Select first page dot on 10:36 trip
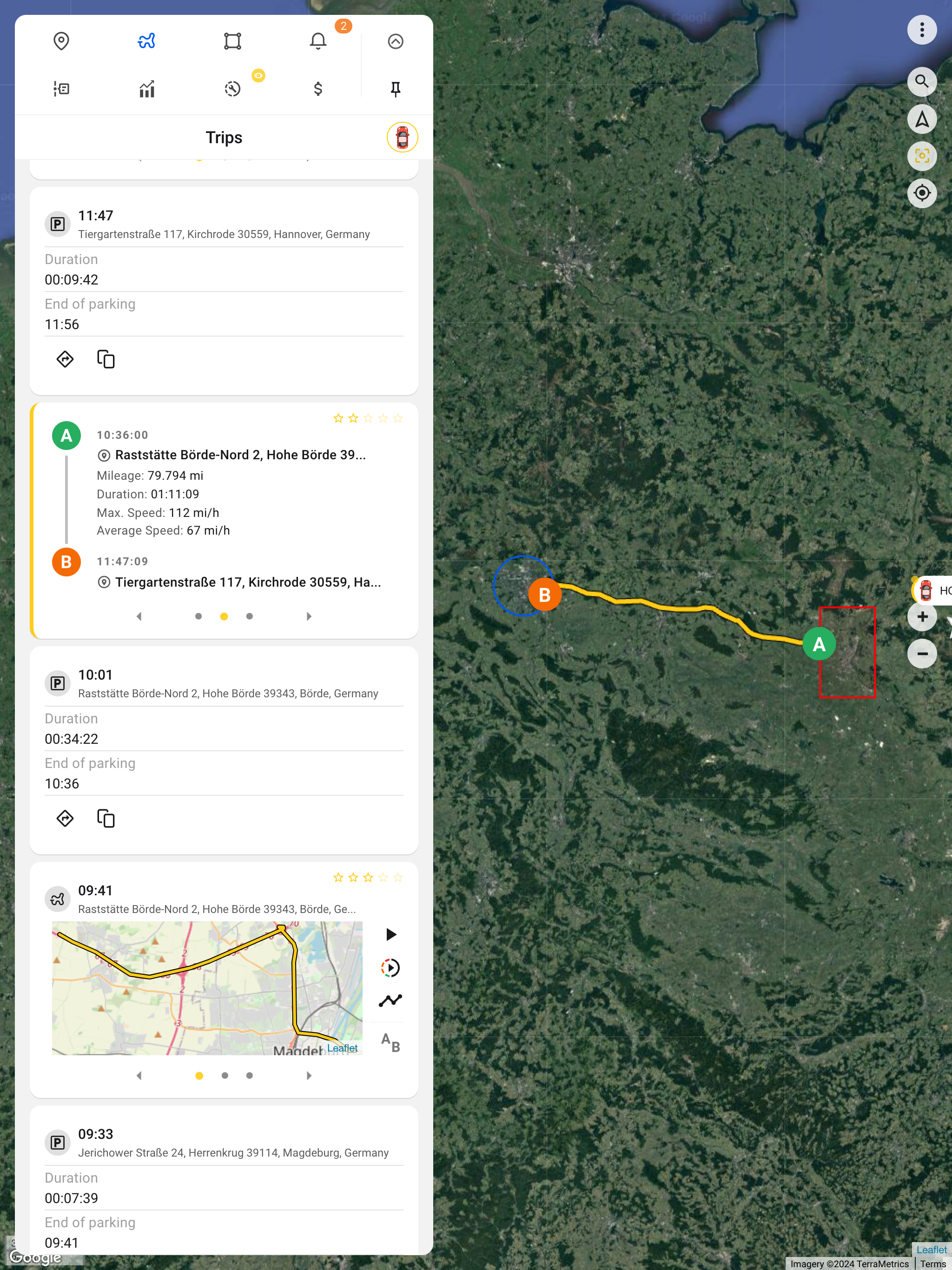Viewport: 952px width, 1270px height. tap(198, 616)
